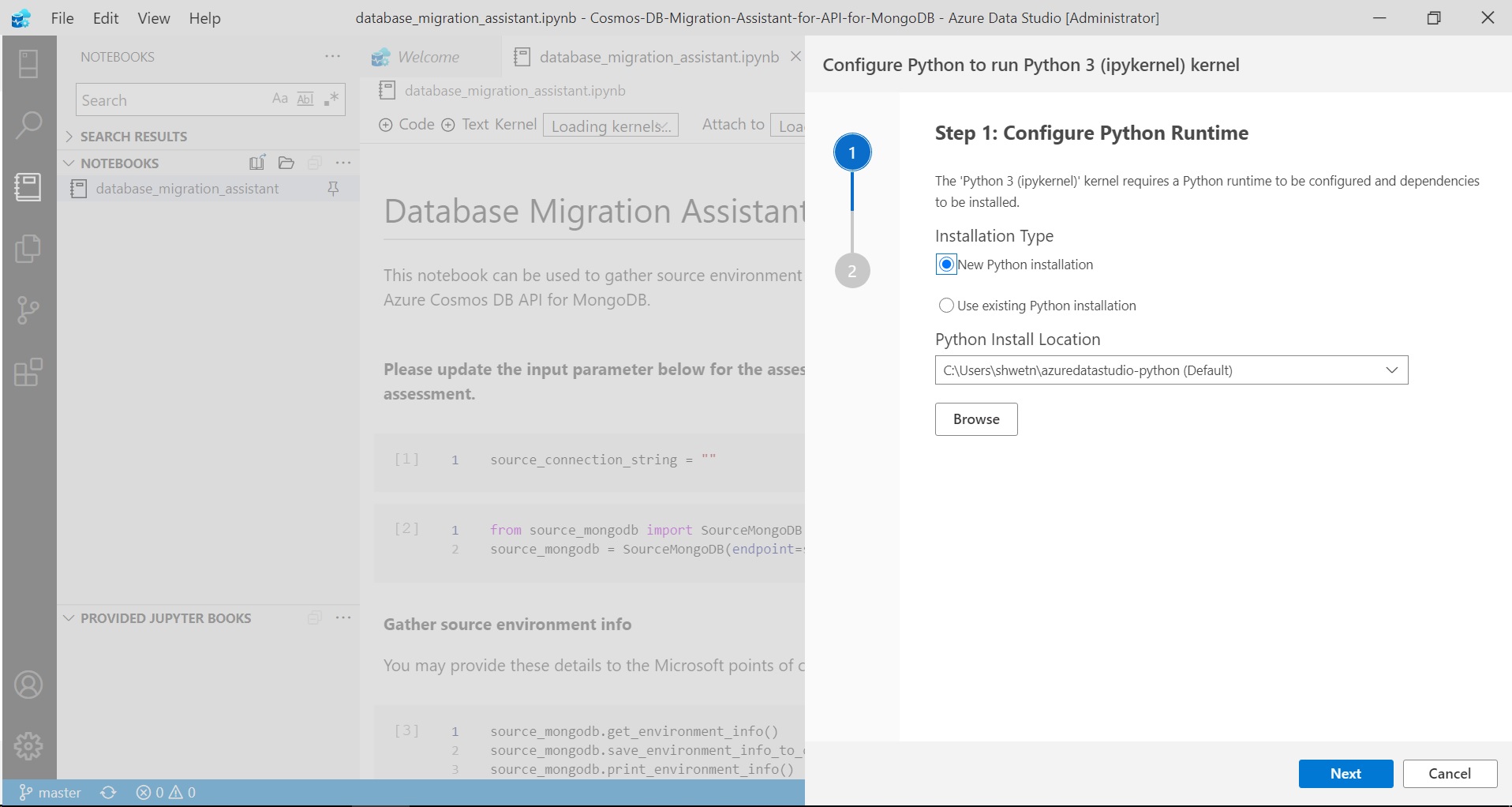Image resolution: width=1512 pixels, height=807 pixels.
Task: Open more actions menu in Notebooks section header
Action: pyautogui.click(x=343, y=163)
